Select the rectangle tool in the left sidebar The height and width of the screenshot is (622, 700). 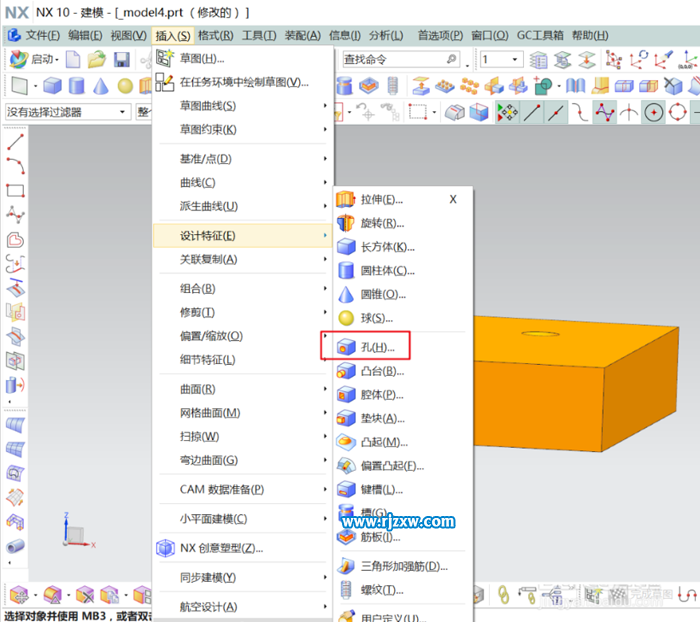15,191
